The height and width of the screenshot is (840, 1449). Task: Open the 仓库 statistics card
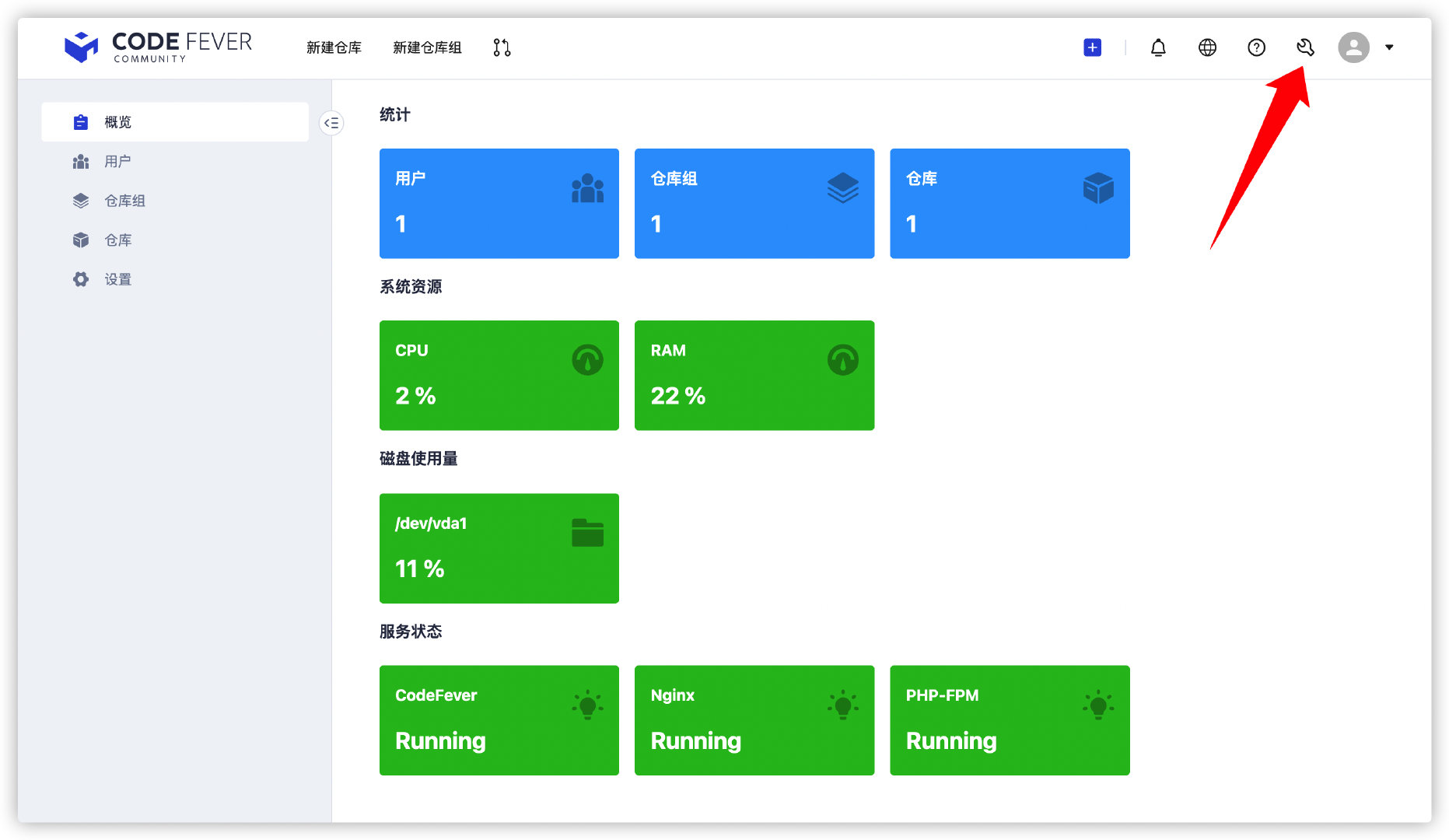tap(1010, 204)
